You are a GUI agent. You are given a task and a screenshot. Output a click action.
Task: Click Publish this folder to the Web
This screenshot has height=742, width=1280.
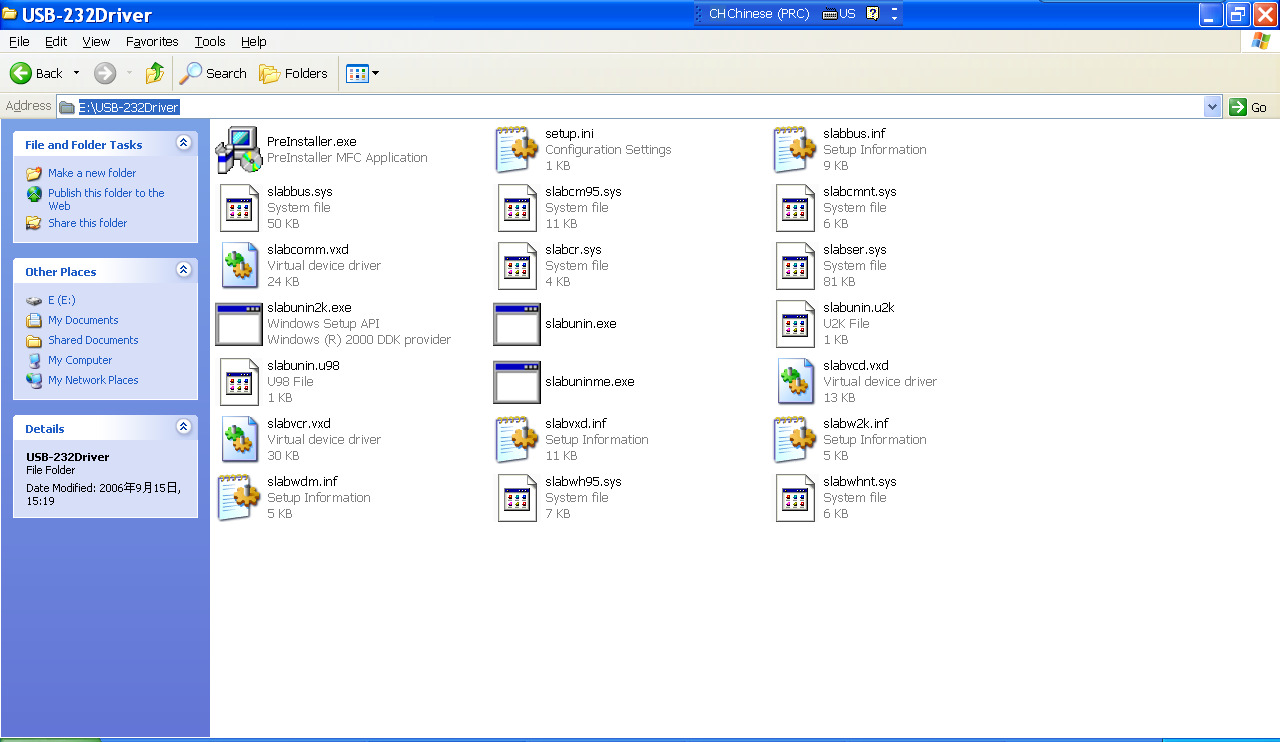(x=106, y=199)
